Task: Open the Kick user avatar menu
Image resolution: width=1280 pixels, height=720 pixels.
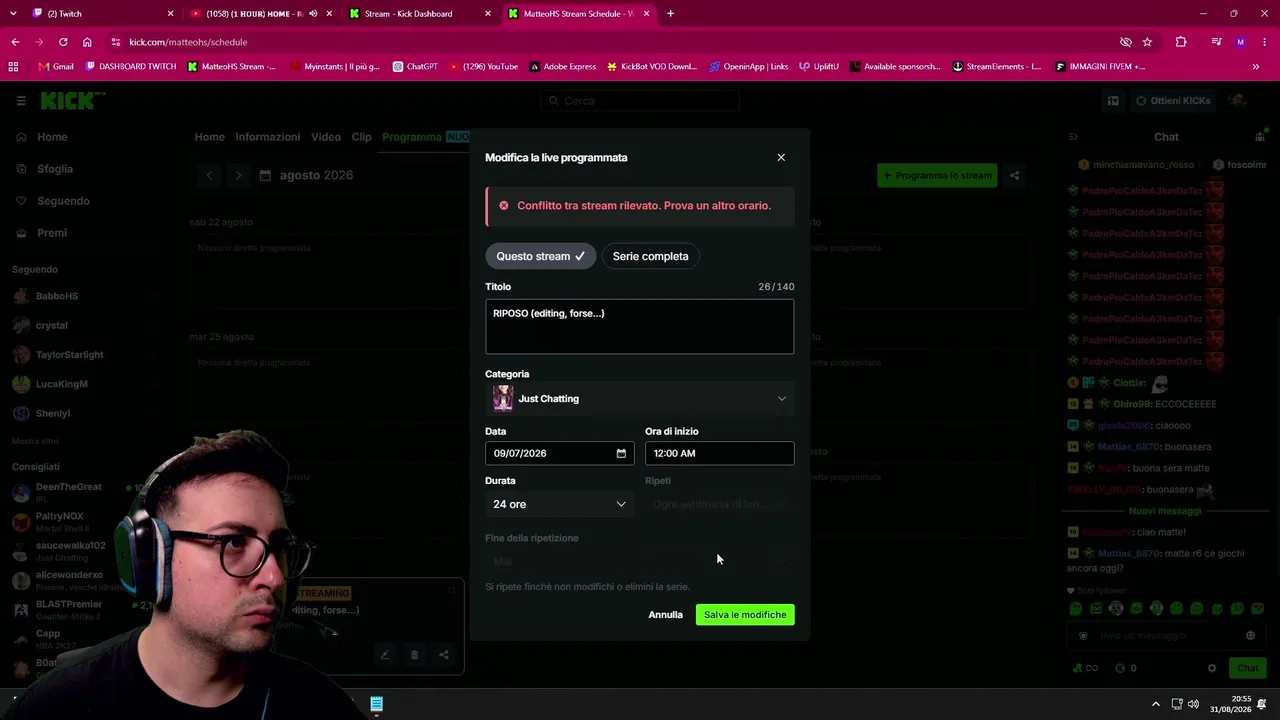Action: pyautogui.click(x=1238, y=101)
